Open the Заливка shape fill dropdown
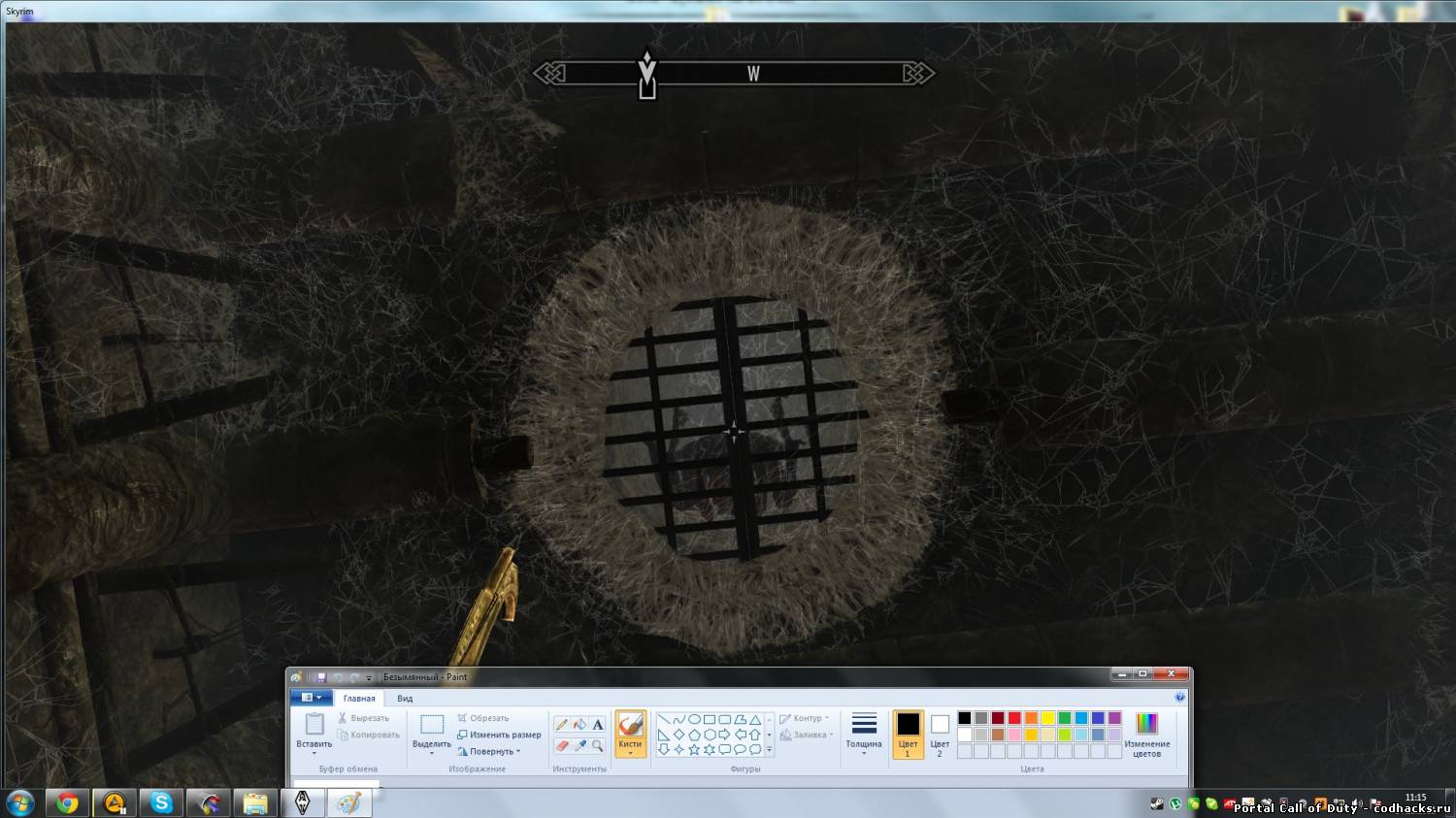1456x818 pixels. point(807,735)
